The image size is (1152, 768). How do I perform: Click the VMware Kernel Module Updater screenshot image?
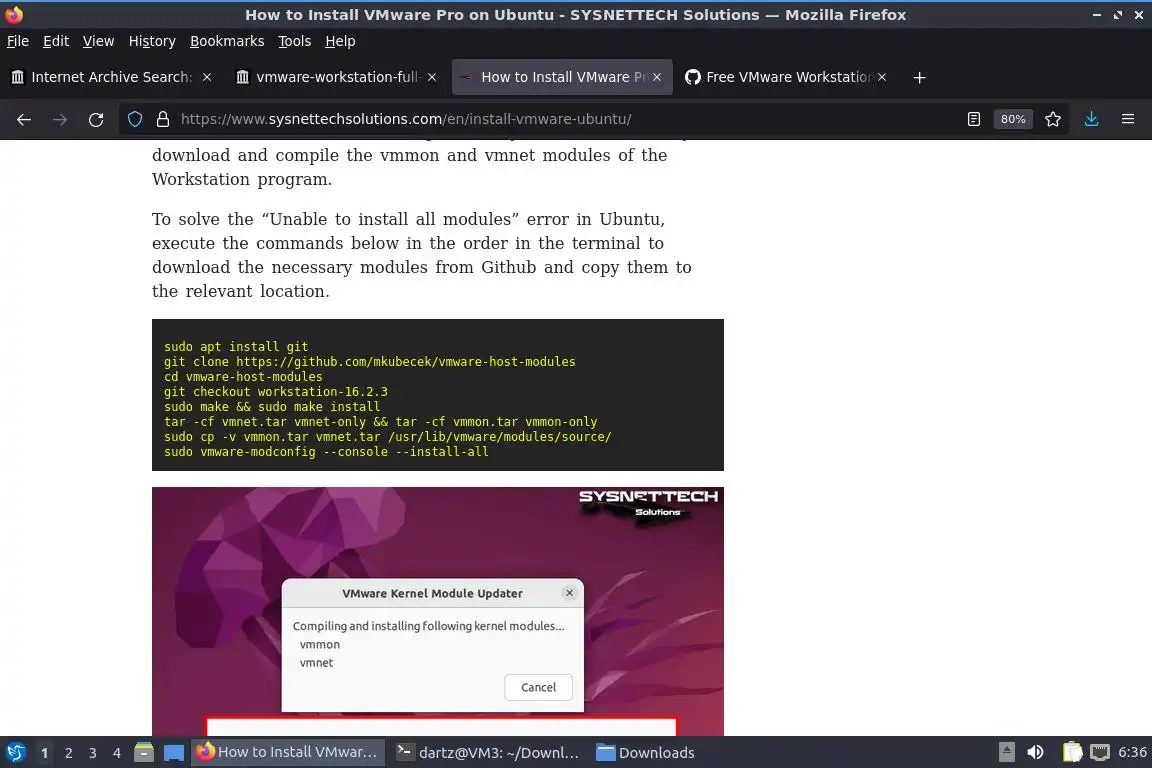[438, 611]
